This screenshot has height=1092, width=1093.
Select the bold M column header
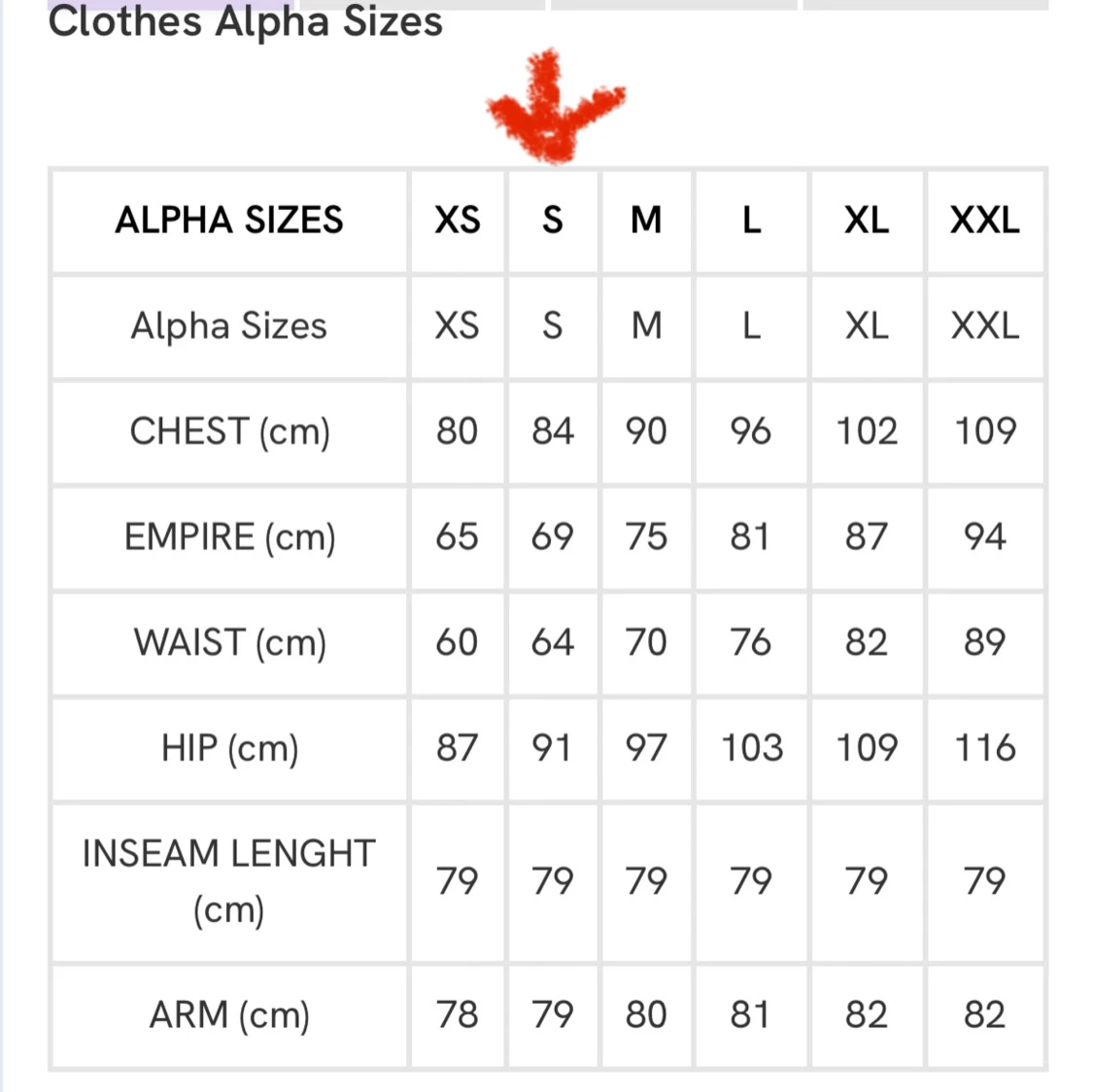pos(646,221)
